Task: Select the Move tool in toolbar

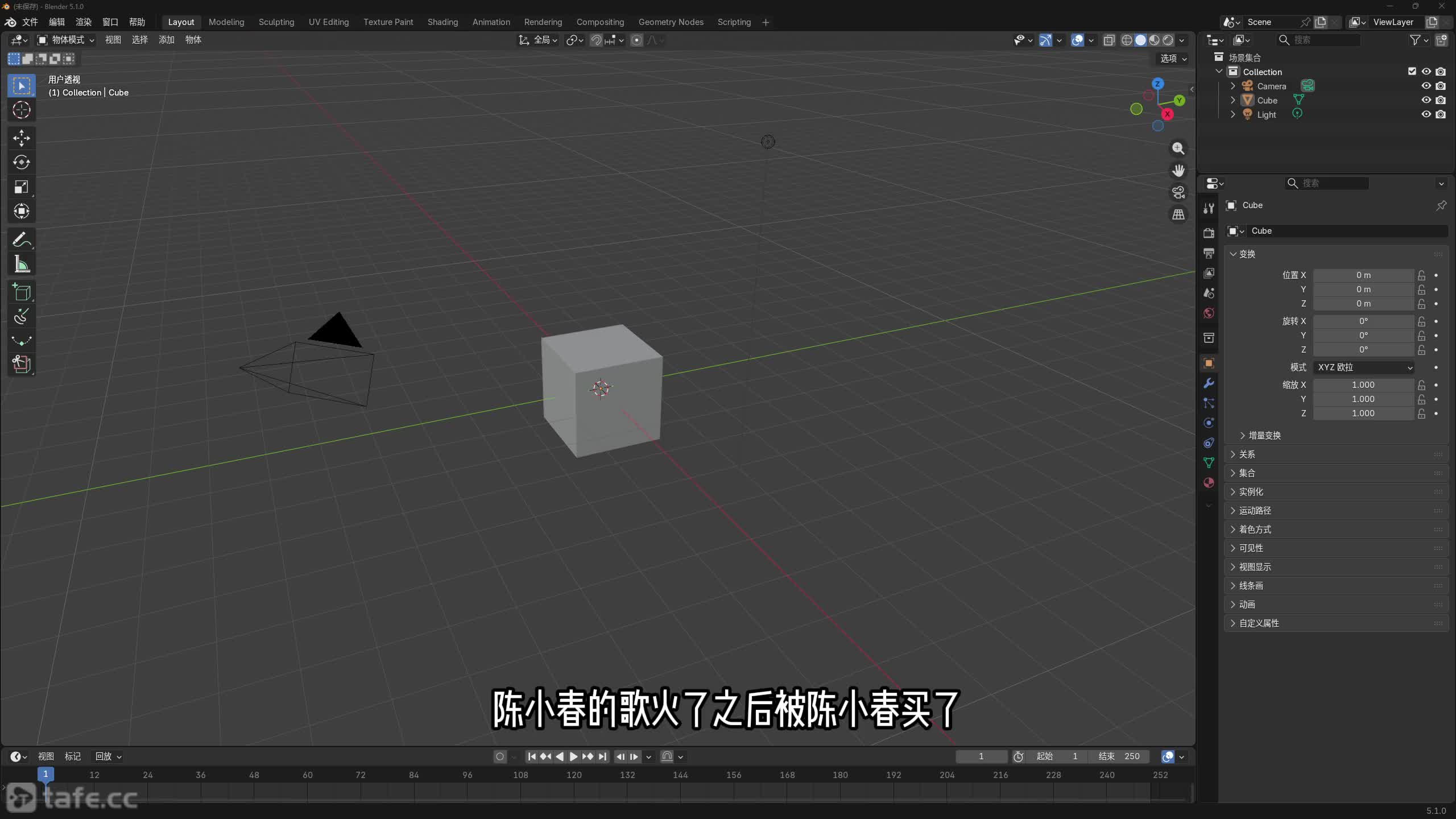Action: click(22, 138)
